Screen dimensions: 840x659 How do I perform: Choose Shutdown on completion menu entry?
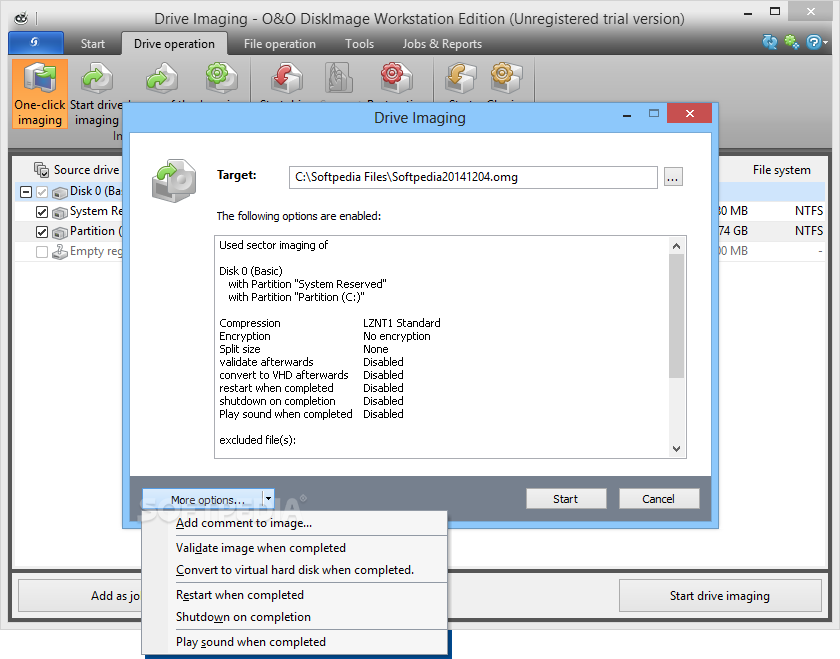pyautogui.click(x=295, y=617)
